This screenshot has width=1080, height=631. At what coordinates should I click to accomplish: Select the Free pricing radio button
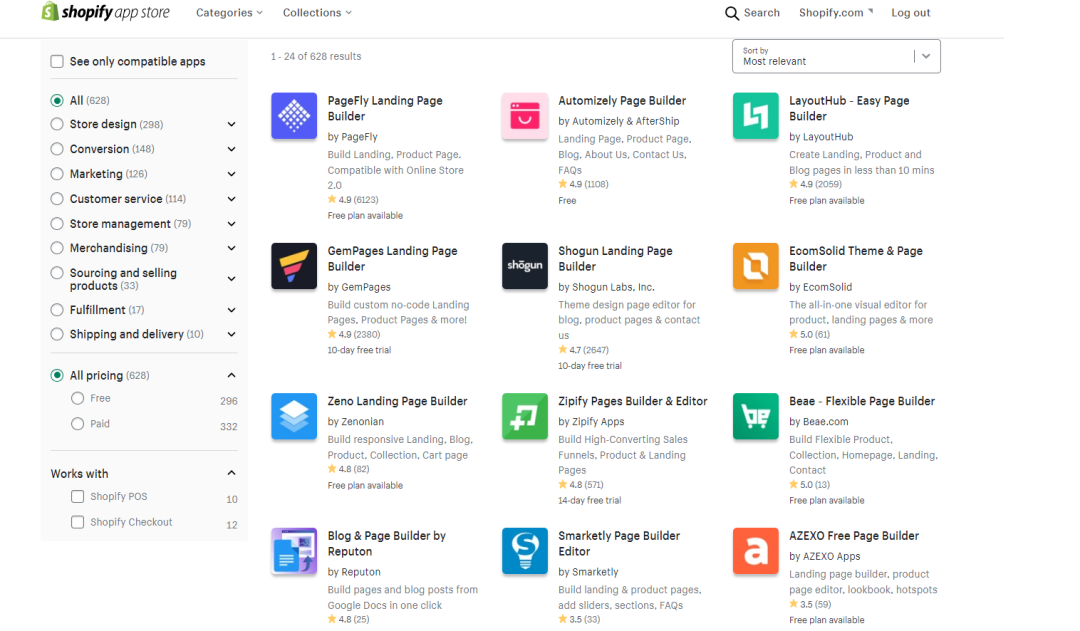(77, 398)
